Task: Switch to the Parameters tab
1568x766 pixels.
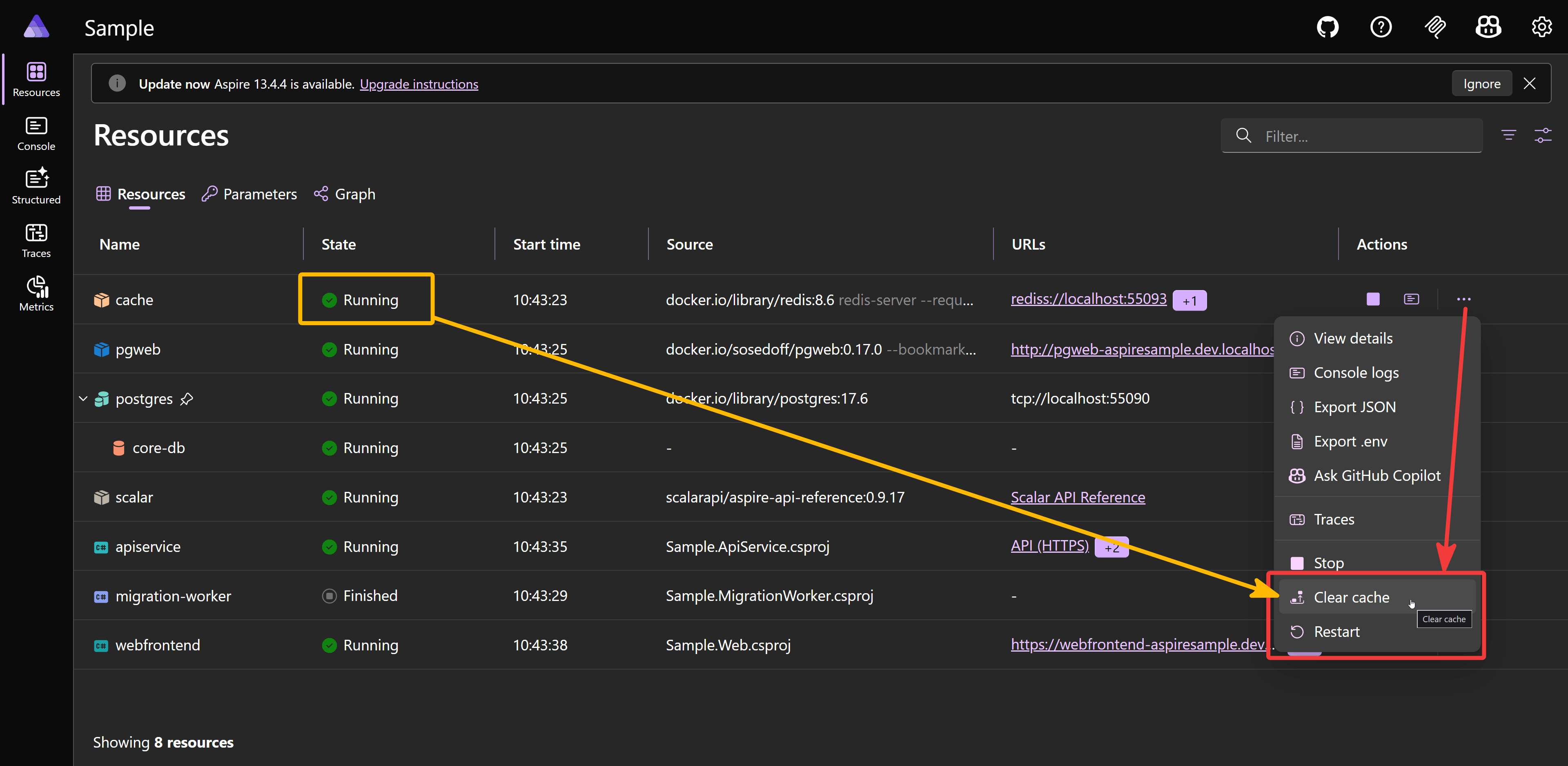Action: coord(249,194)
